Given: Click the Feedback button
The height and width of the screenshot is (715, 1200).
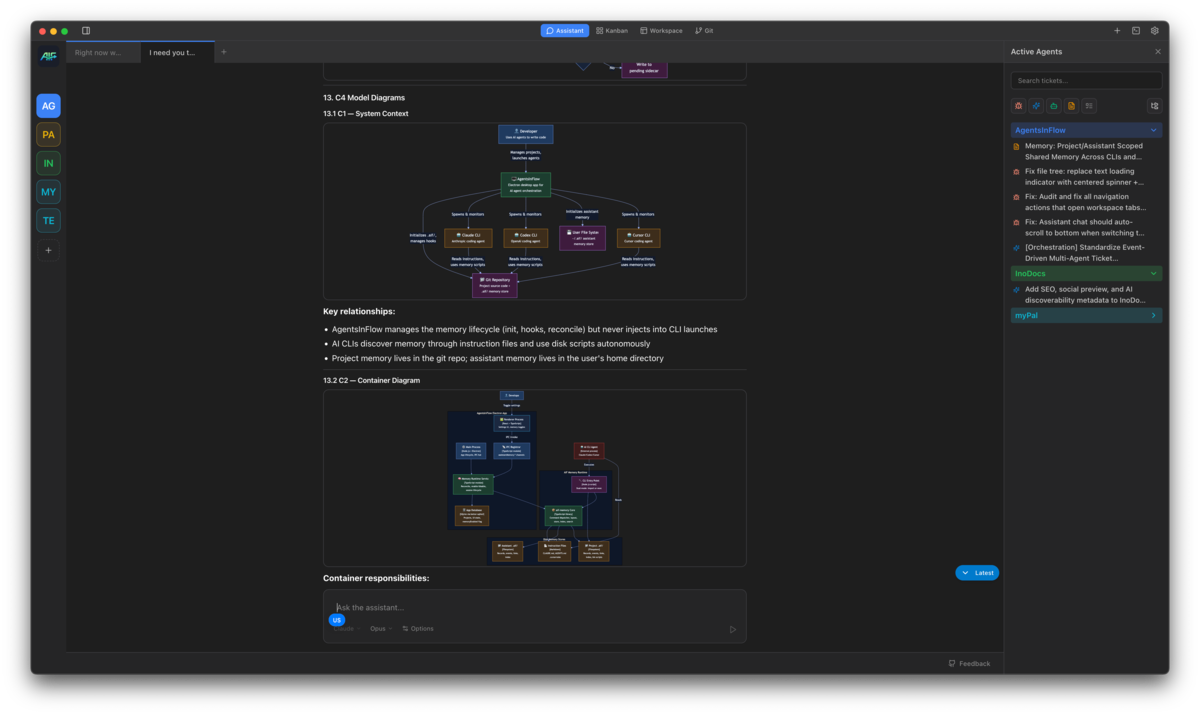Looking at the screenshot, I should [x=968, y=663].
